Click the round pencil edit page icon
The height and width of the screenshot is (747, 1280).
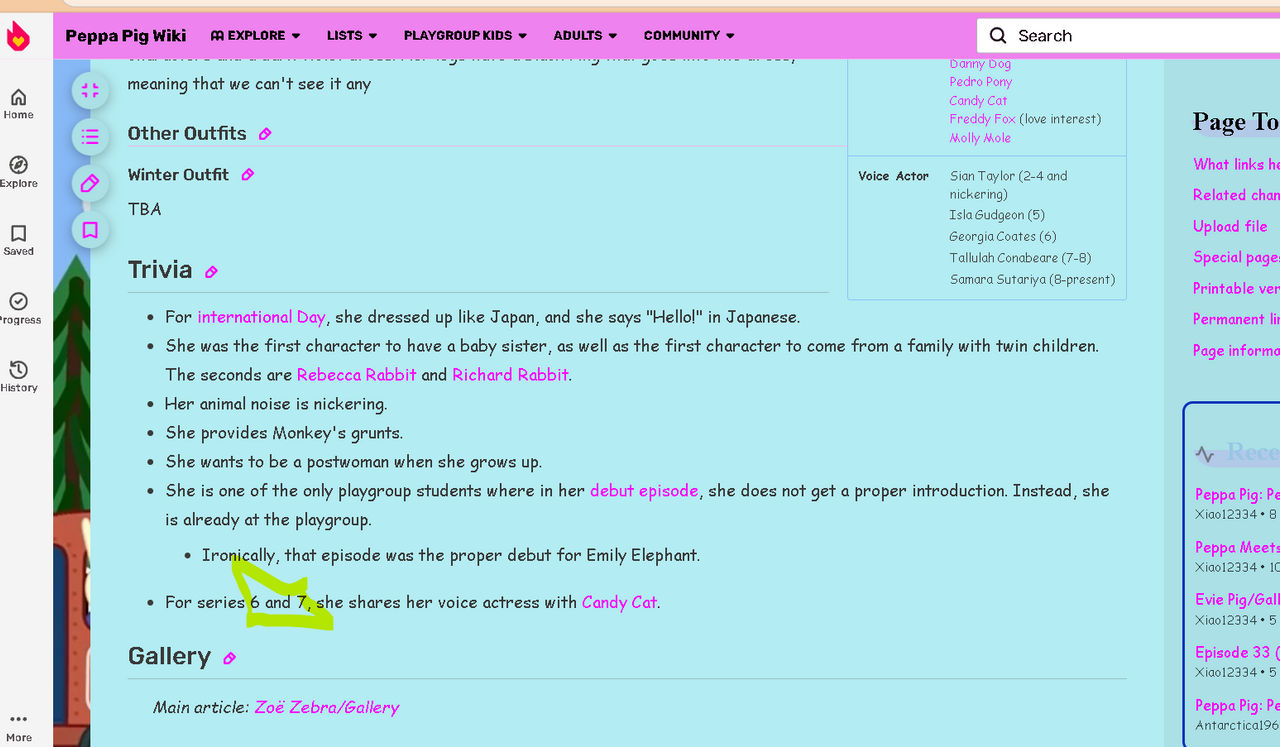click(x=90, y=183)
